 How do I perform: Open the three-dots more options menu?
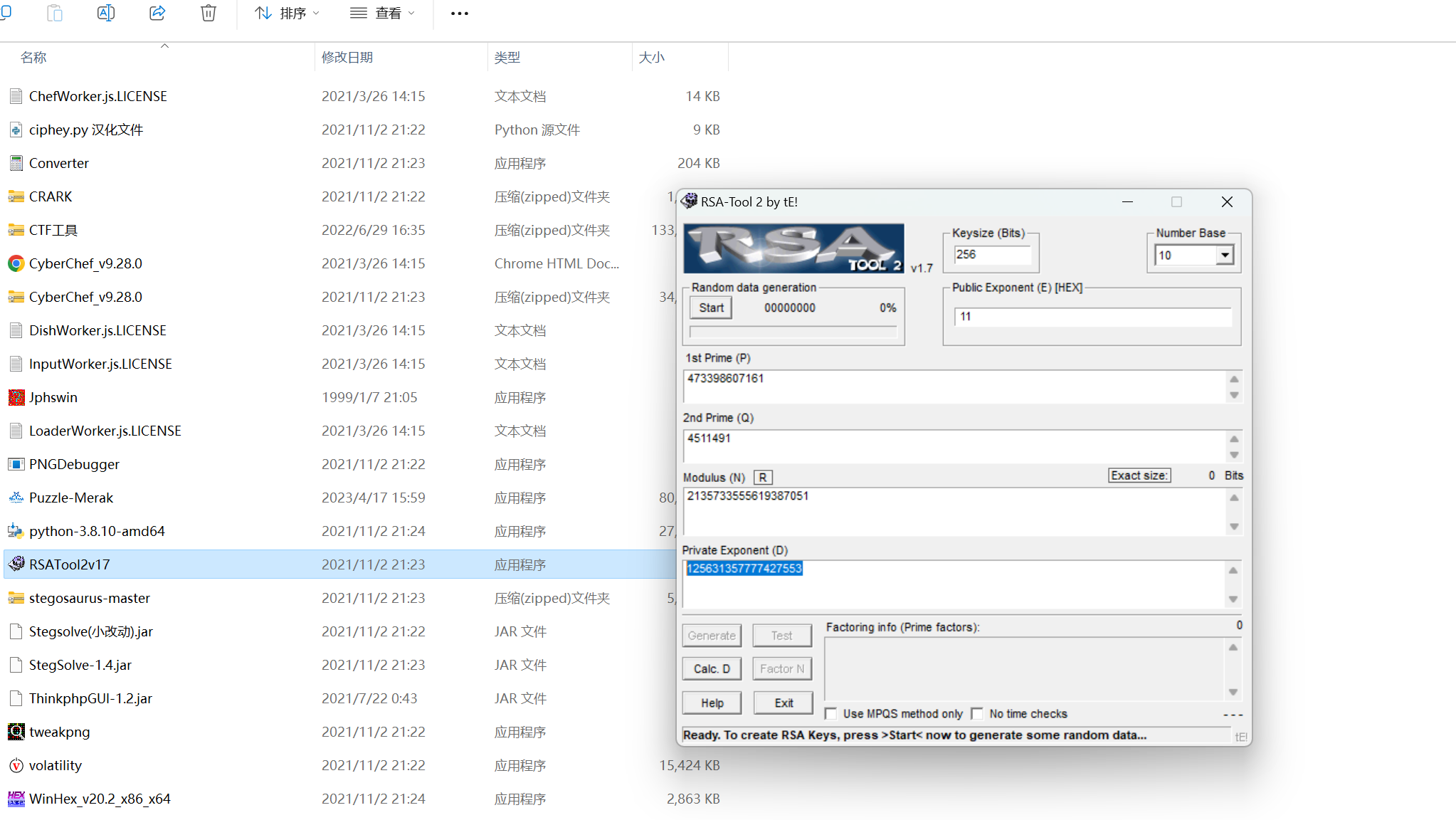click(460, 13)
